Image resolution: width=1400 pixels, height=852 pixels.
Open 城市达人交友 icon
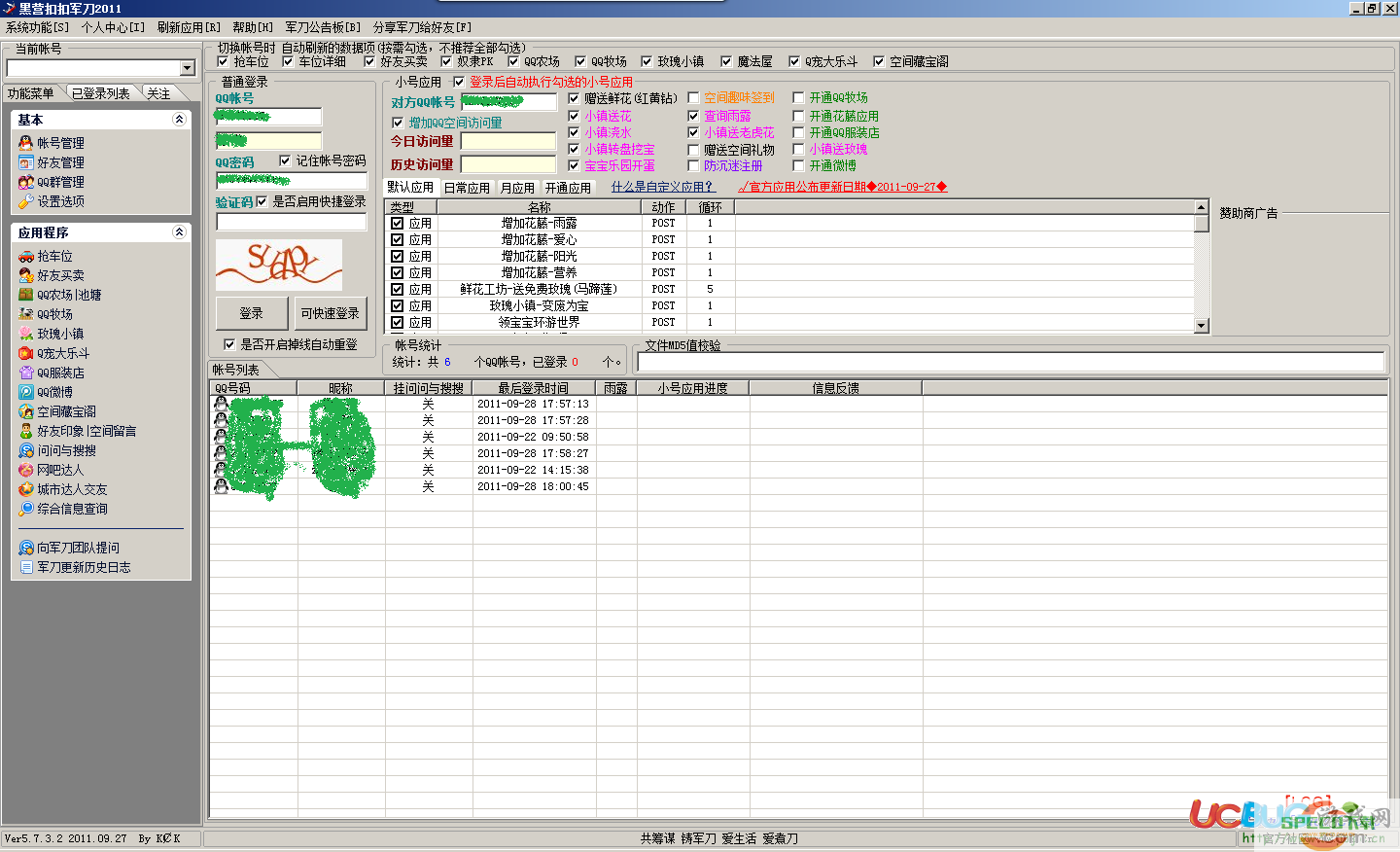(26, 489)
